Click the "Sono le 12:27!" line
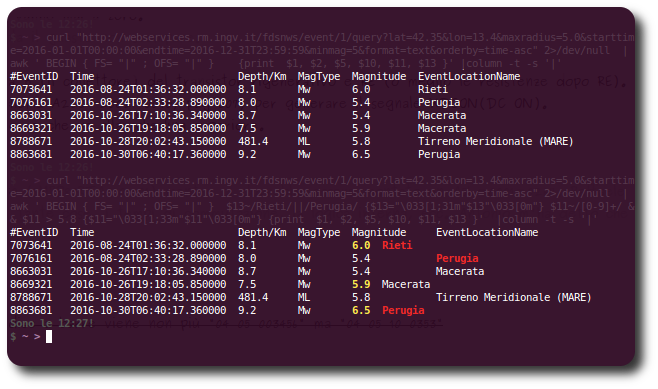 click(52, 324)
